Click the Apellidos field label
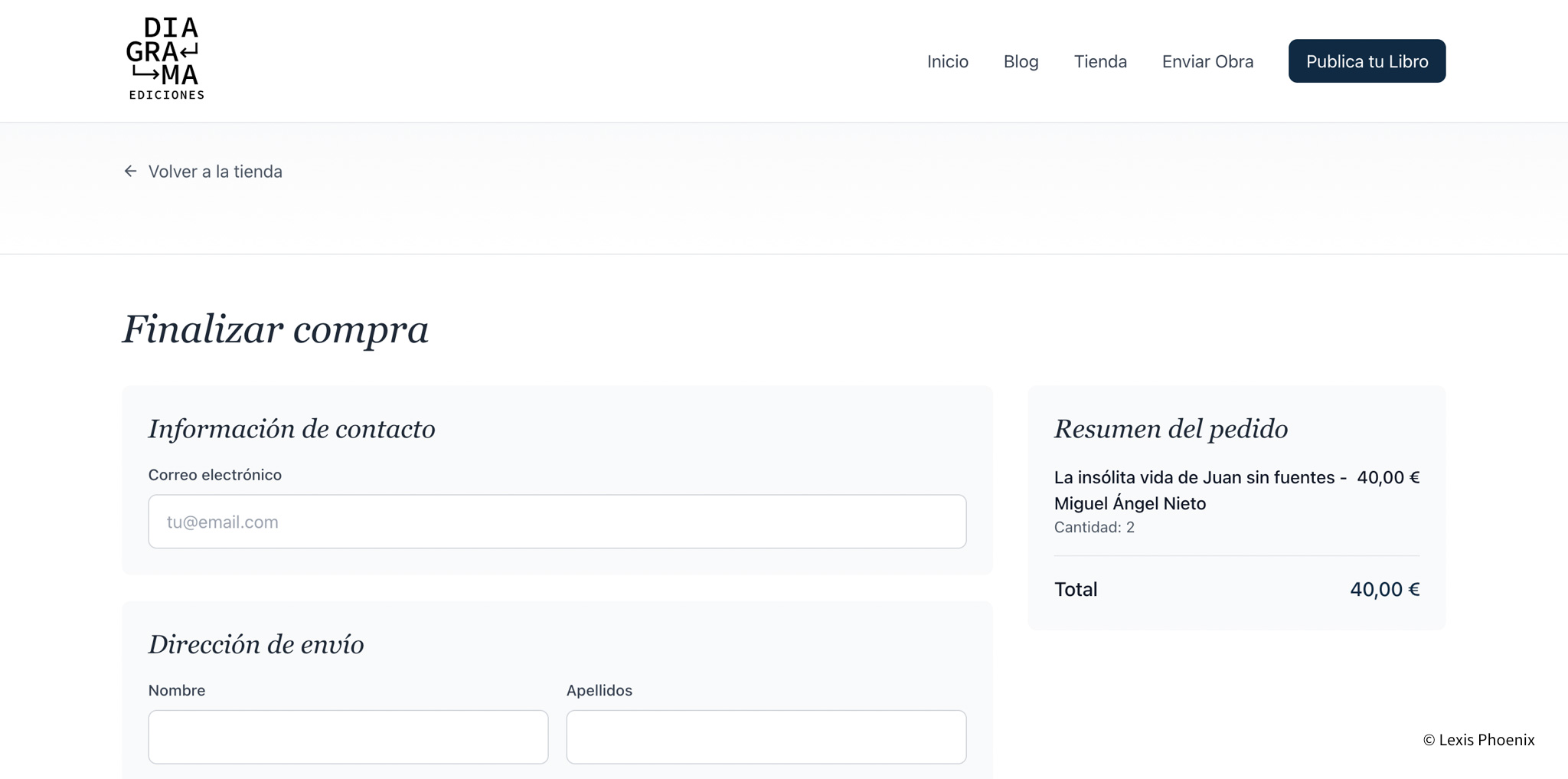Screen dimensions: 1568x779 (x=599, y=690)
